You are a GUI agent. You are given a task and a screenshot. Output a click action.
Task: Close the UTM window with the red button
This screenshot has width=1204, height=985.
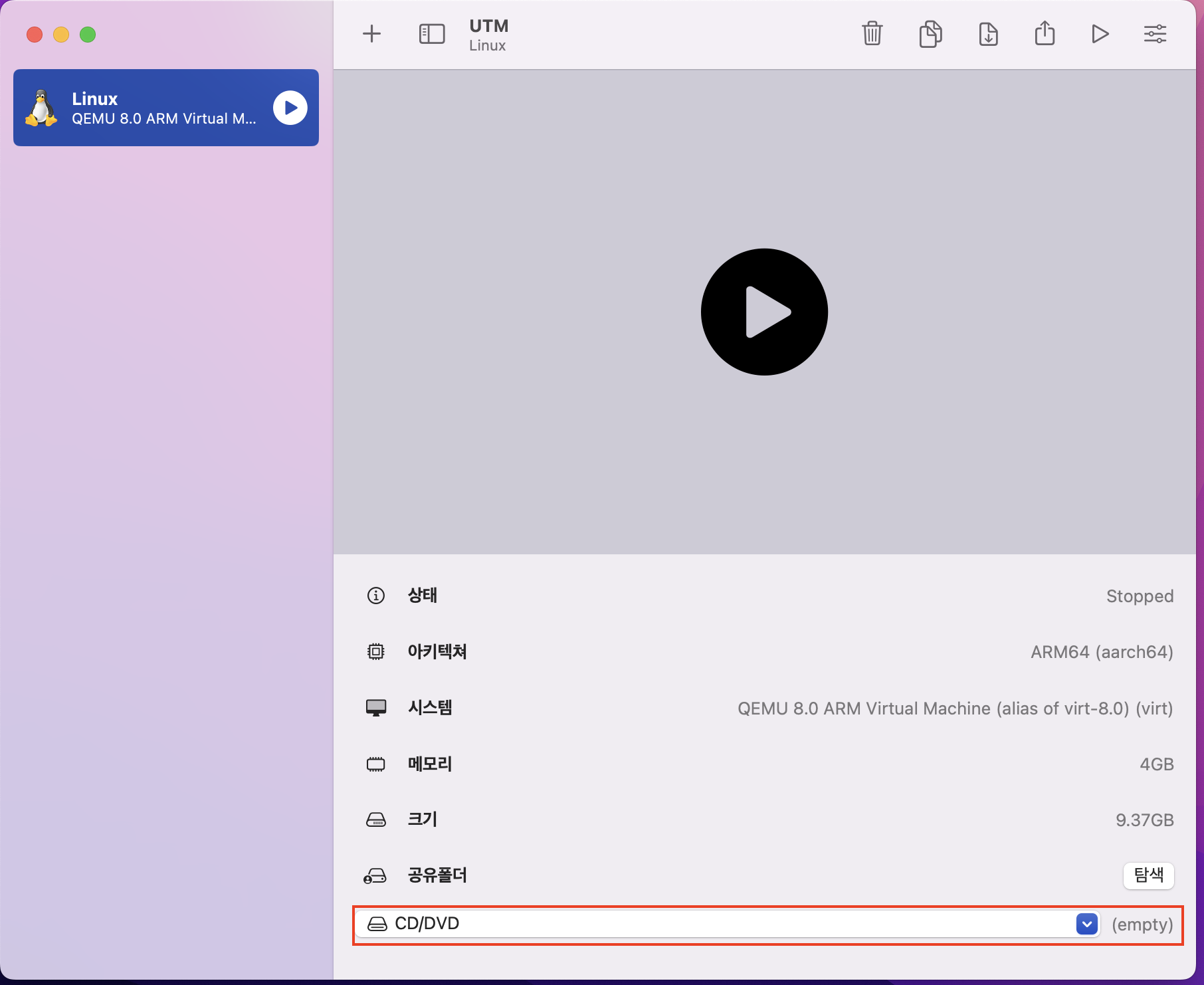[x=35, y=35]
